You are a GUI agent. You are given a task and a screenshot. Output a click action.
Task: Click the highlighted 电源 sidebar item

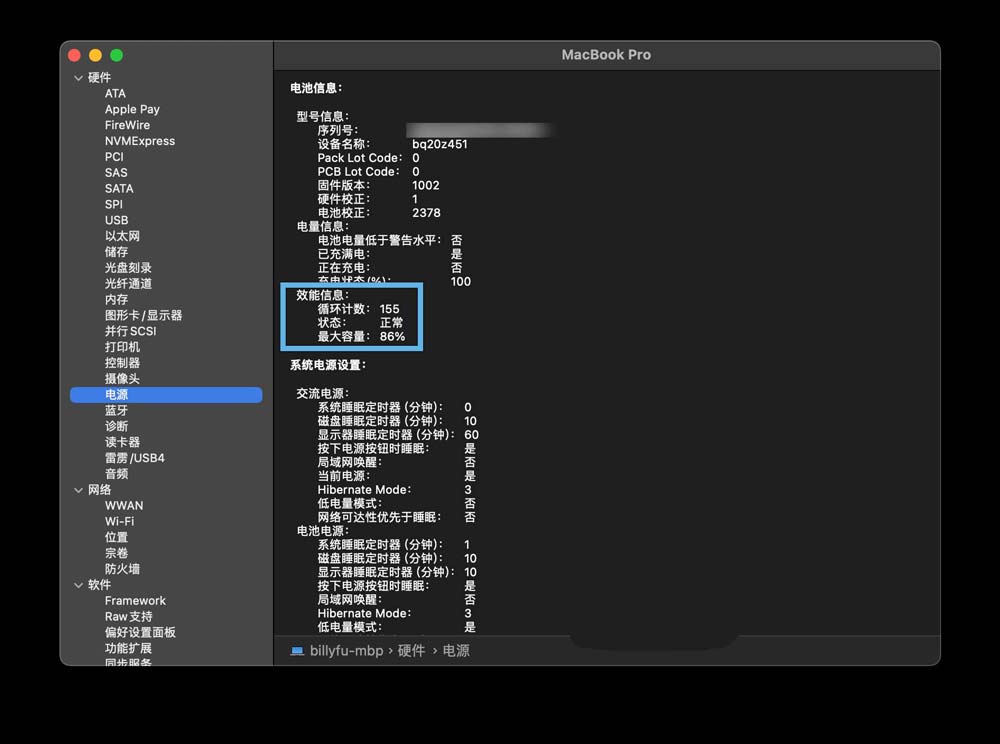point(166,395)
